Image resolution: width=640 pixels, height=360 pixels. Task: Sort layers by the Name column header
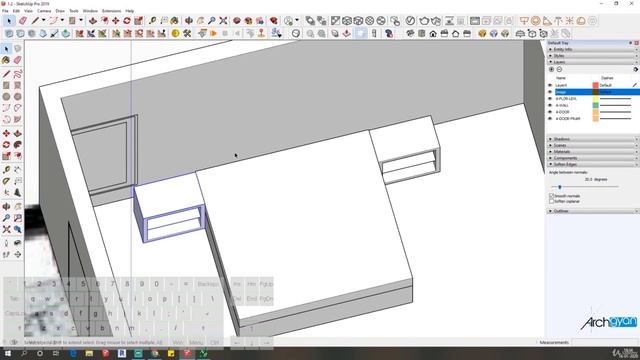click(561, 78)
